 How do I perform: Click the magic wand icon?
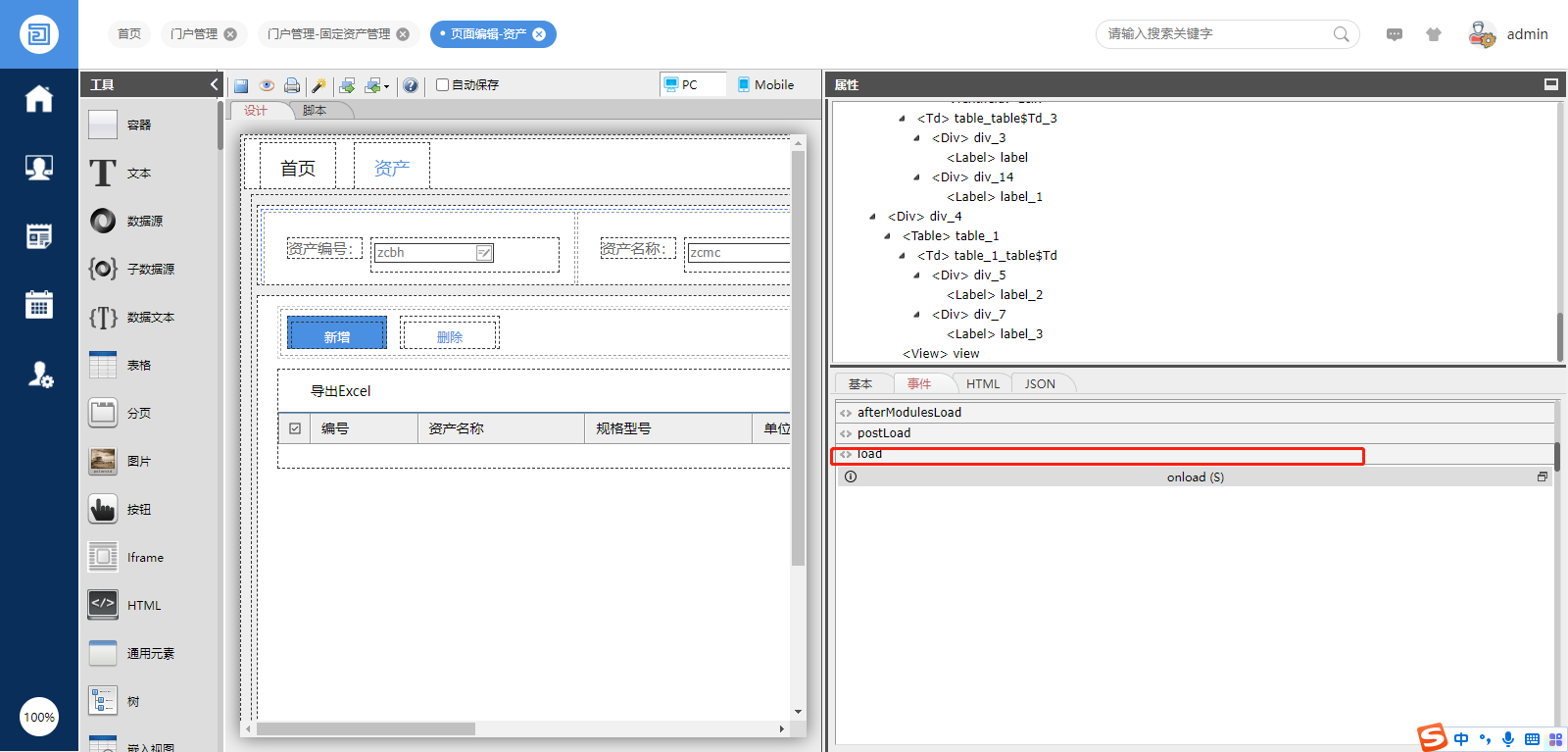click(318, 85)
